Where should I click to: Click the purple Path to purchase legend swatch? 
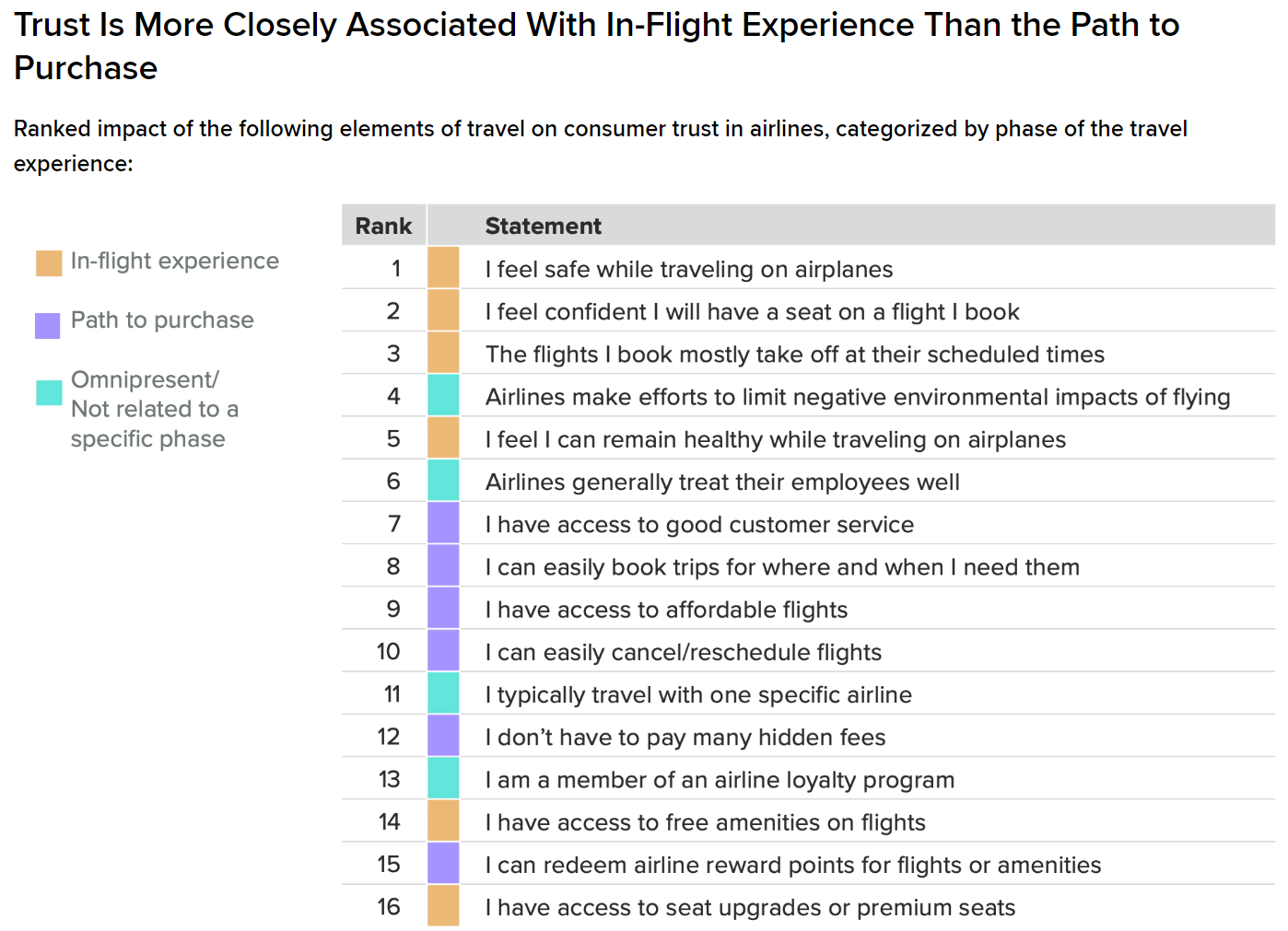point(48,325)
